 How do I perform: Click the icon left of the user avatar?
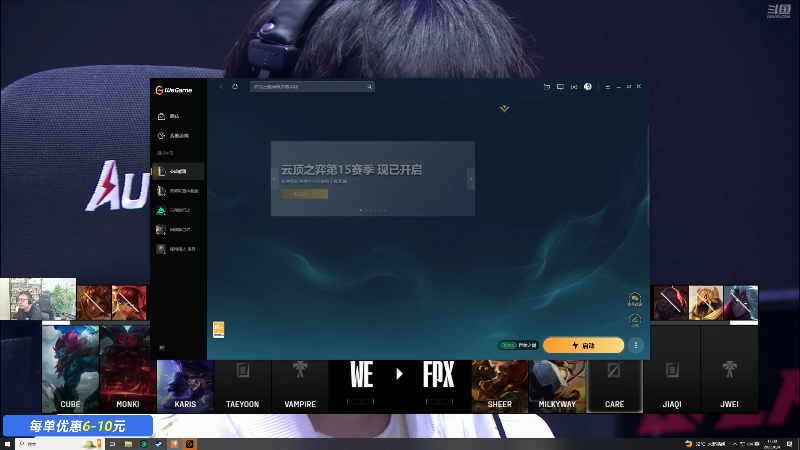(574, 87)
